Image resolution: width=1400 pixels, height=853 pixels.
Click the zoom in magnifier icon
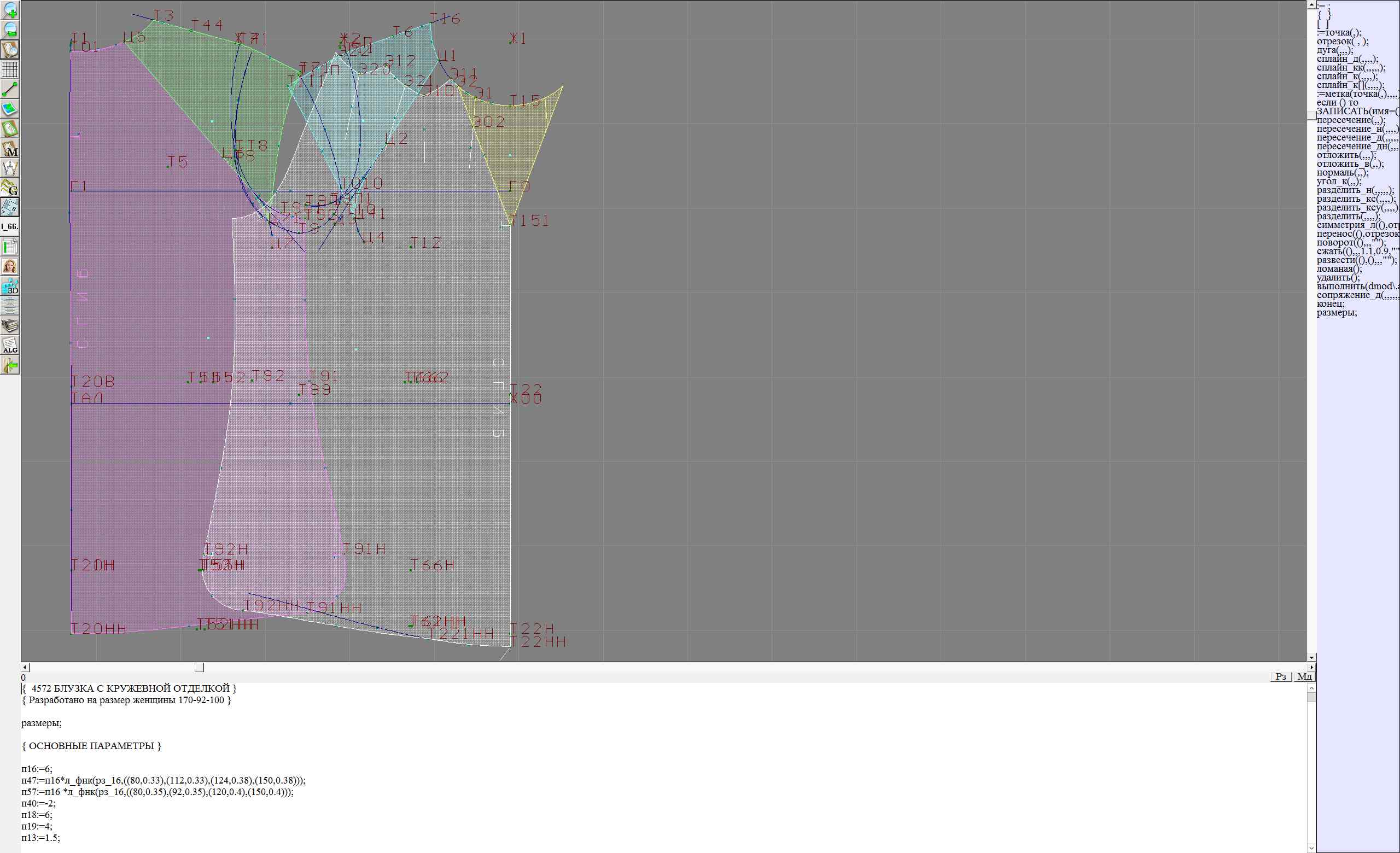[10, 10]
